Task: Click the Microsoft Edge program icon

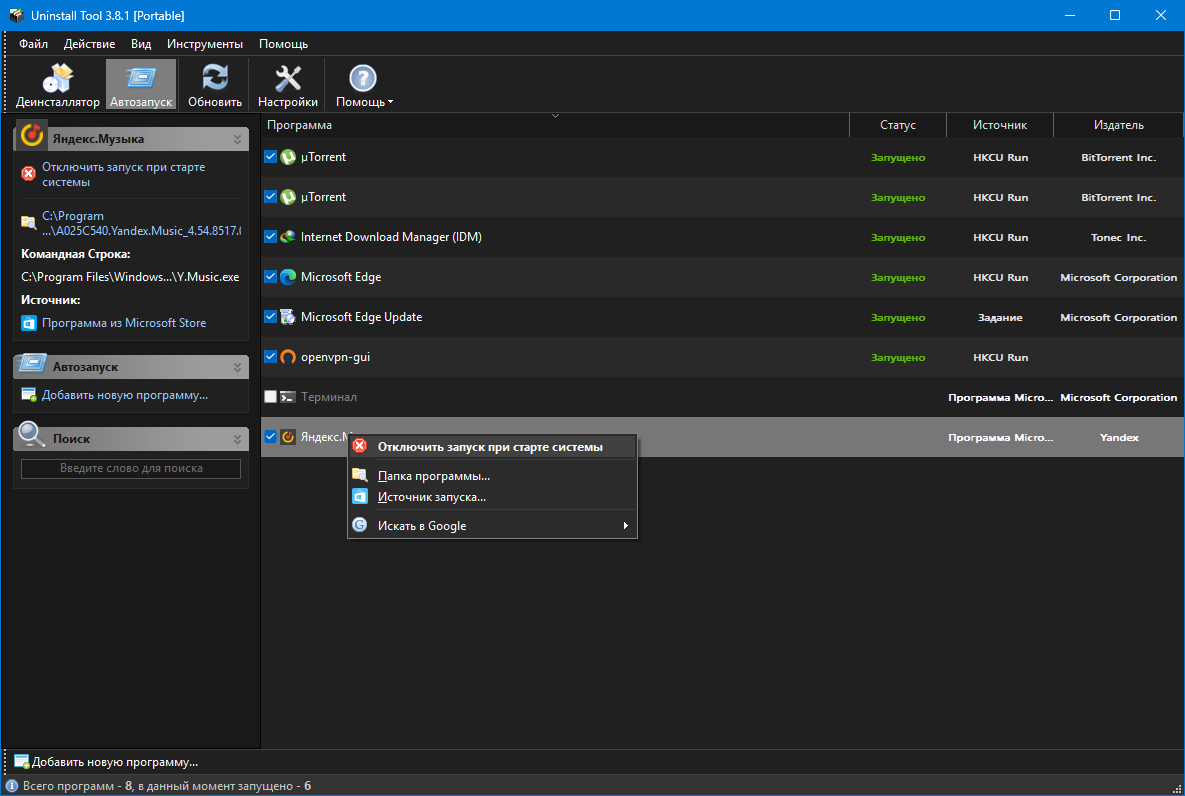Action: tap(288, 277)
